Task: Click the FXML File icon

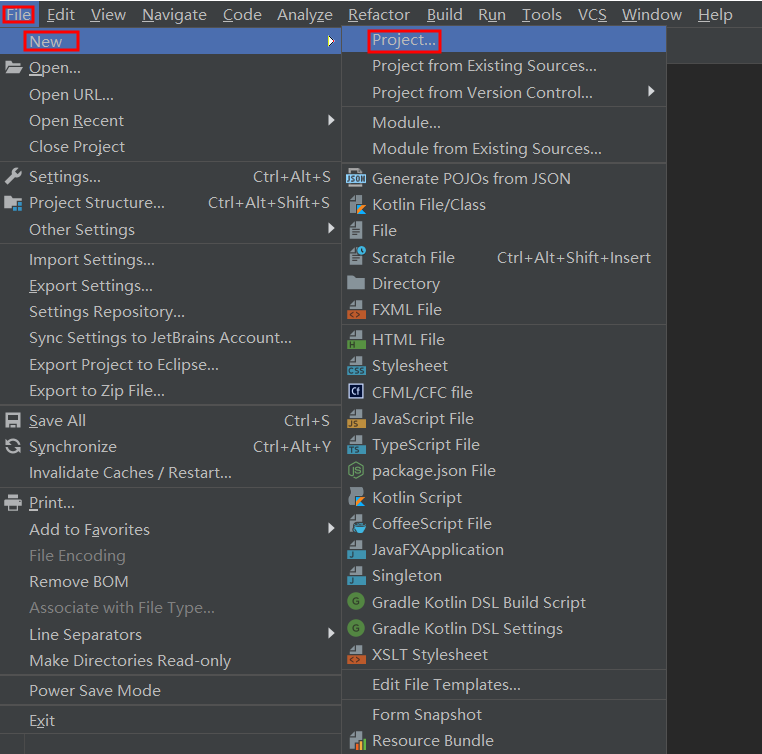Action: click(357, 309)
